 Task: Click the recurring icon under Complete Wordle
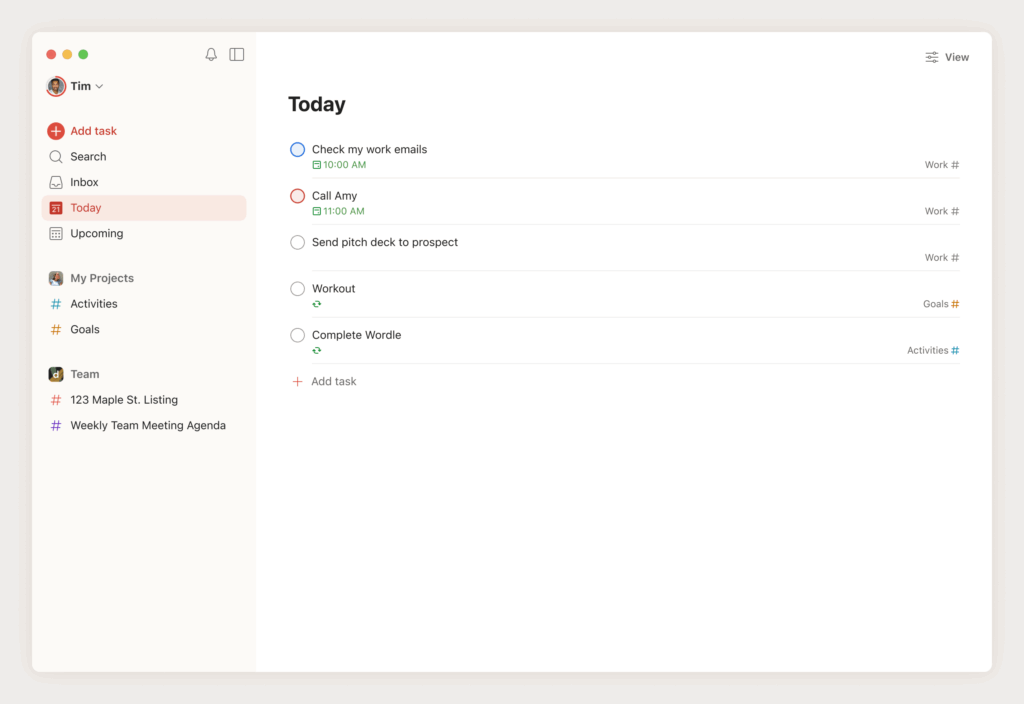pyautogui.click(x=317, y=351)
